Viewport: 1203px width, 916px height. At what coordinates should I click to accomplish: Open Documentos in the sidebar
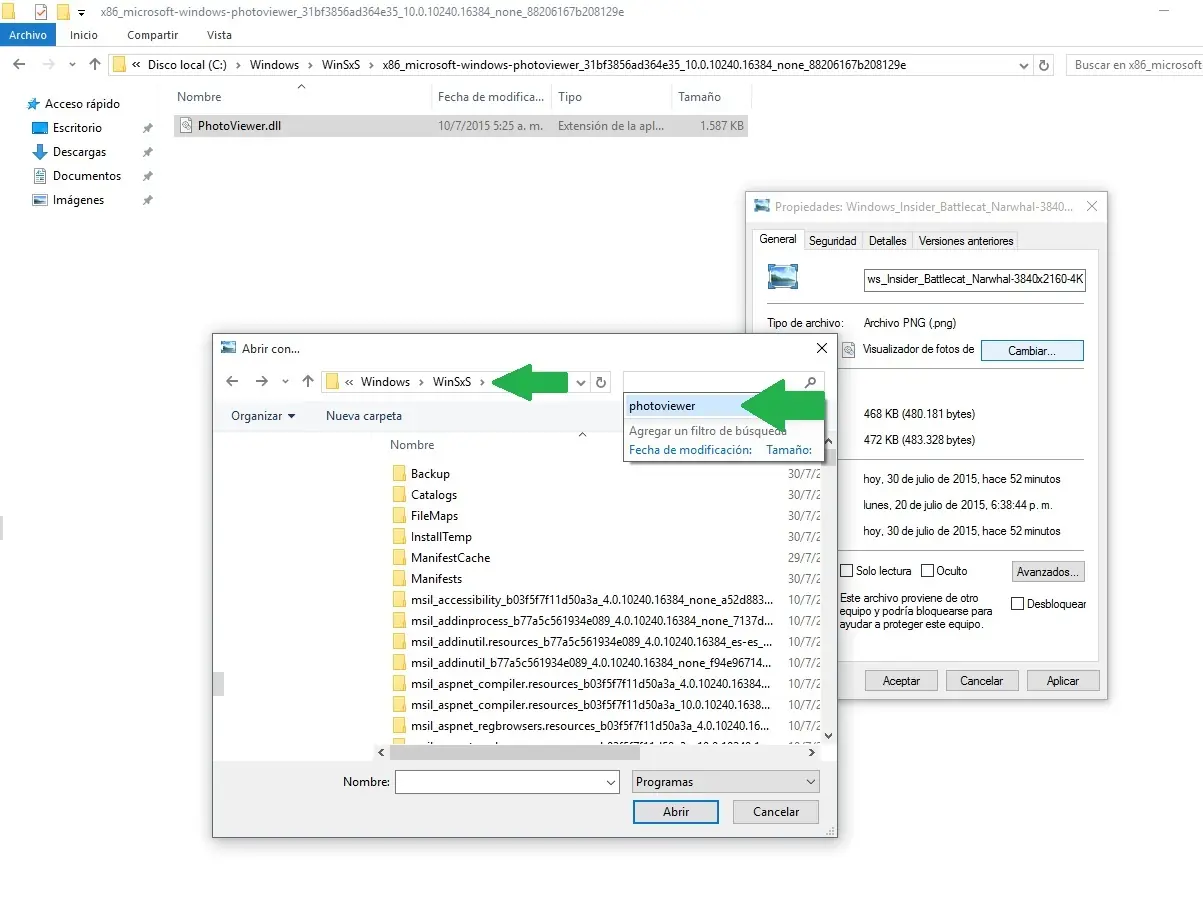click(x=87, y=176)
